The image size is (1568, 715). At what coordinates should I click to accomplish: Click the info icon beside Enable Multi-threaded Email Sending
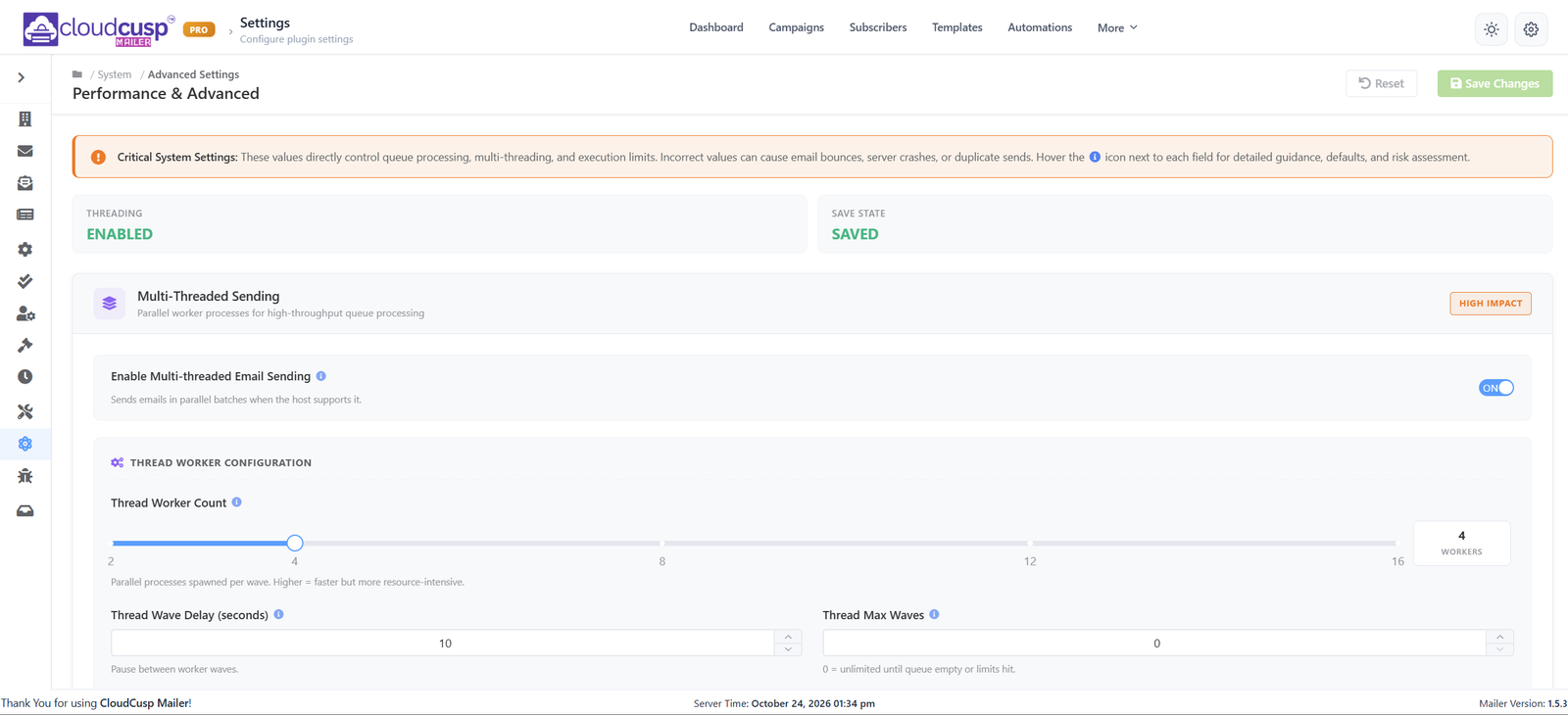point(321,376)
